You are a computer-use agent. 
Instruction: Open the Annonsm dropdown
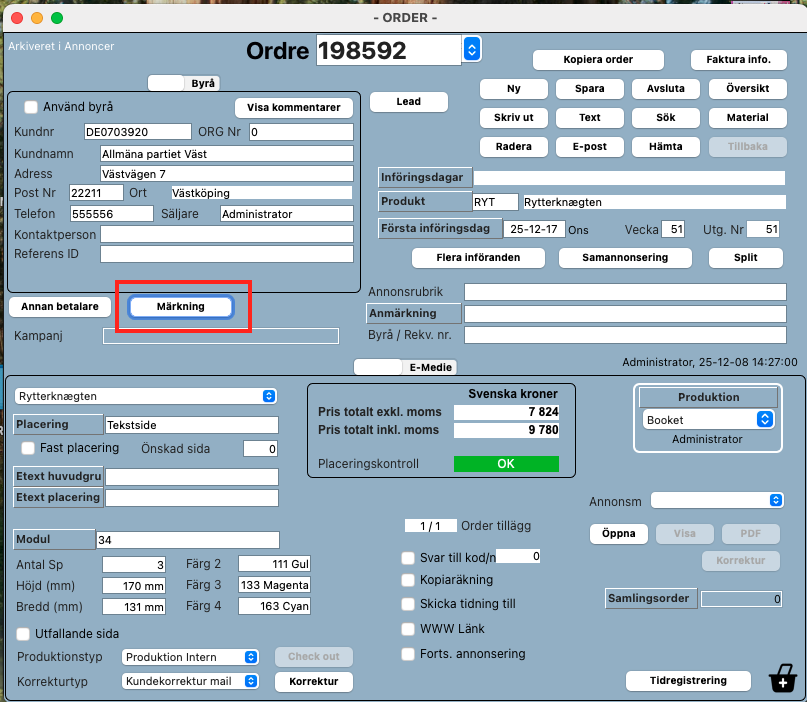pos(716,500)
